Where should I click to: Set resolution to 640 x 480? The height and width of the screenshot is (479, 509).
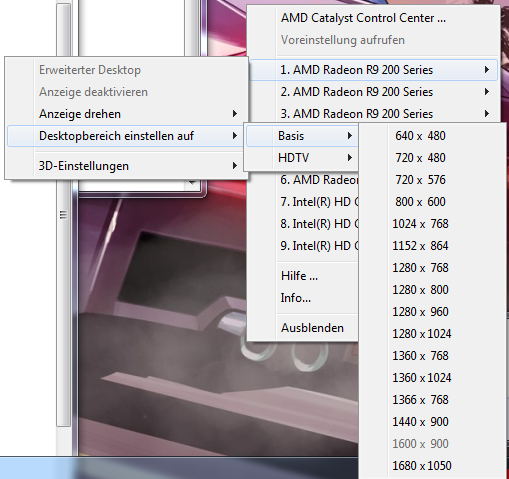tap(432, 136)
